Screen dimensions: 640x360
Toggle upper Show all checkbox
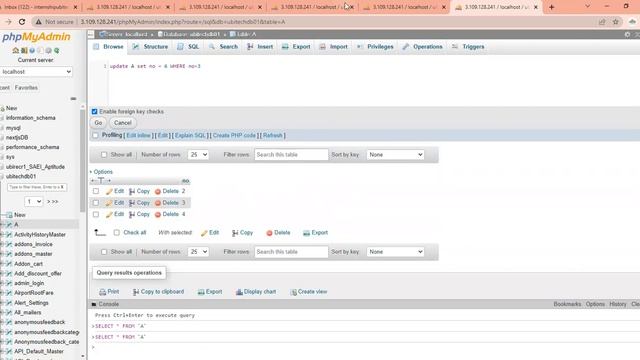click(x=104, y=155)
